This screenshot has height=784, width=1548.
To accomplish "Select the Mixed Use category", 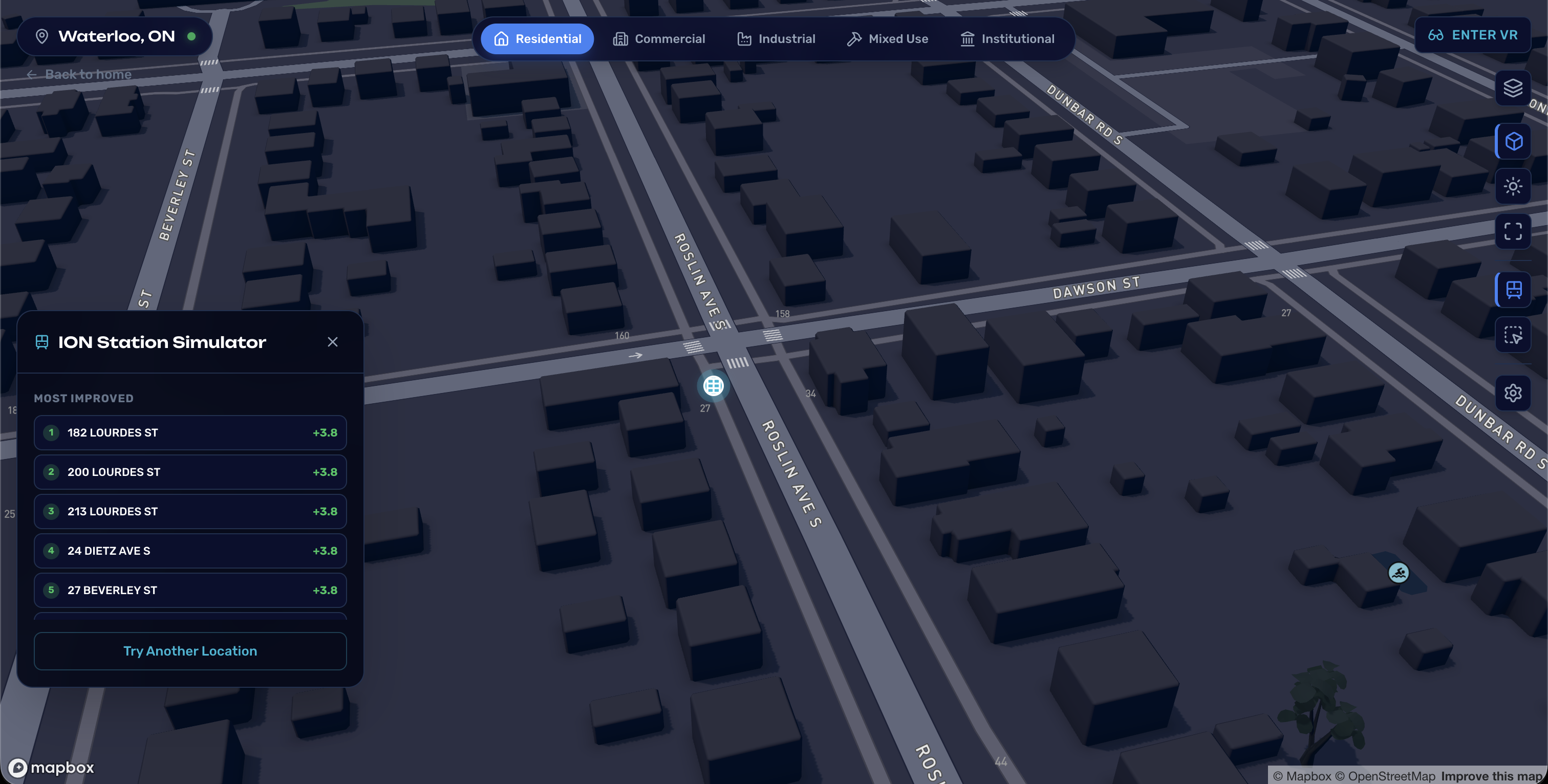I will point(887,39).
